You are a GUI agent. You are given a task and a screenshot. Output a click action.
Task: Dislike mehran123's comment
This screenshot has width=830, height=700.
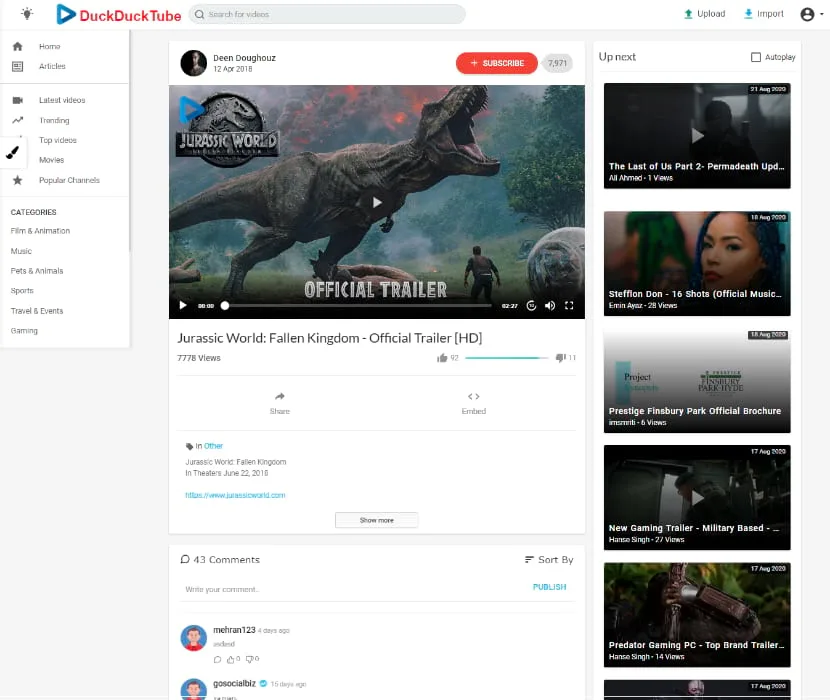249,659
